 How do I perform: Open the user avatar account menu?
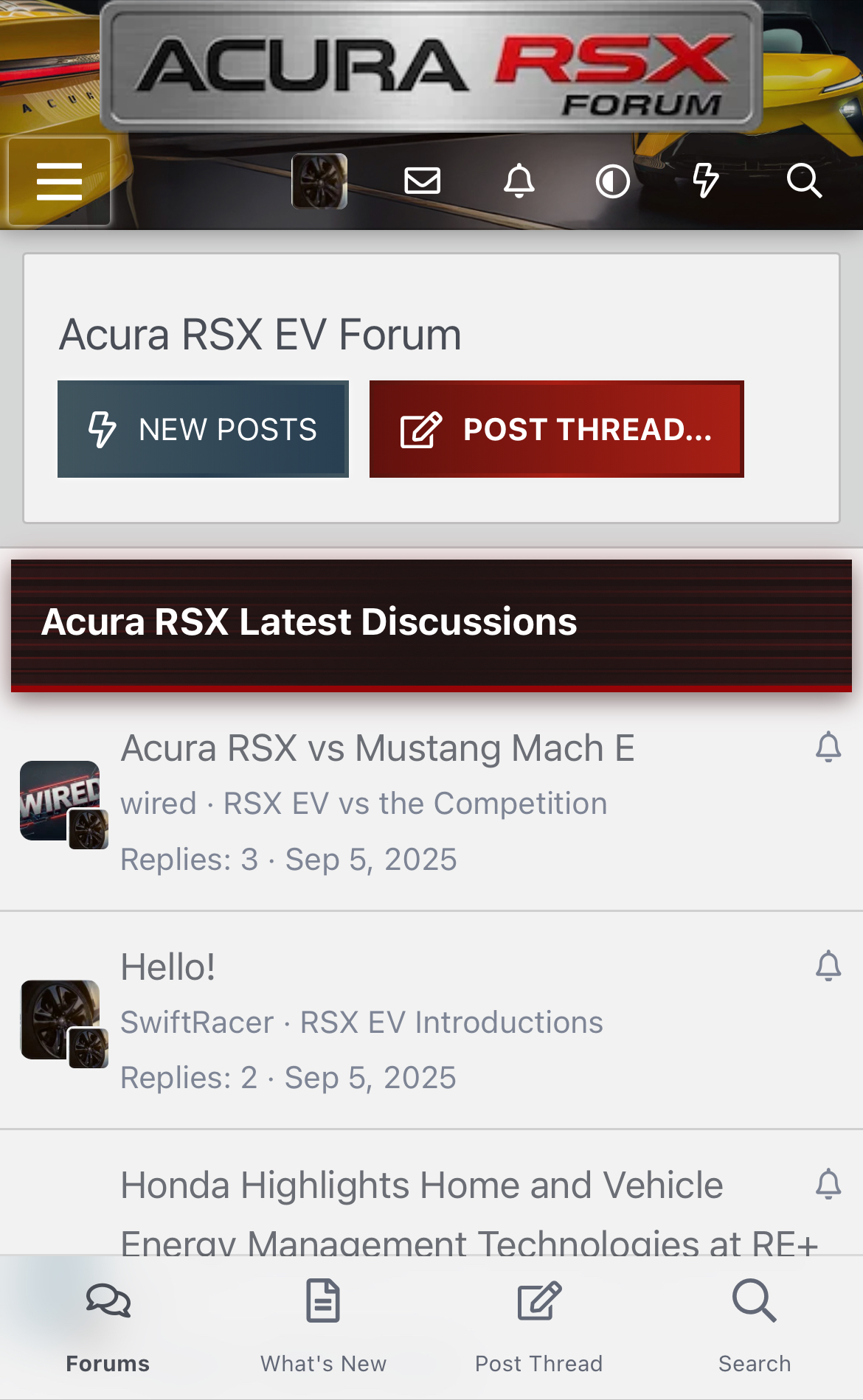[319, 181]
